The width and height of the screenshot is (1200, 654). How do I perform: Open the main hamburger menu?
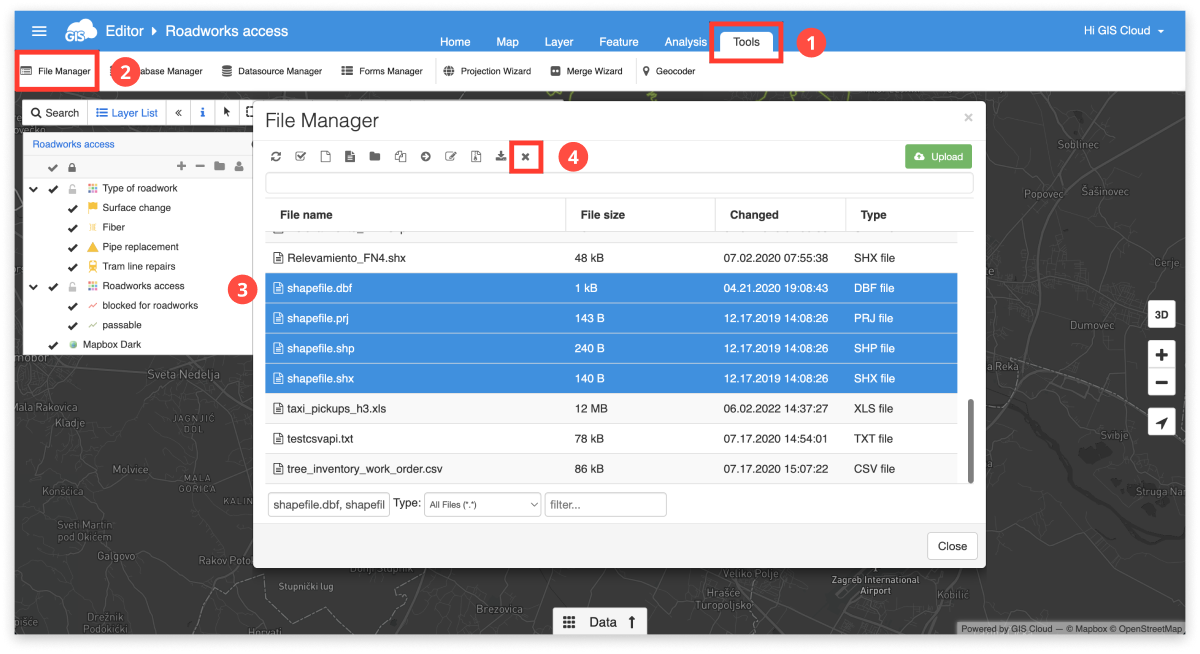(38, 30)
